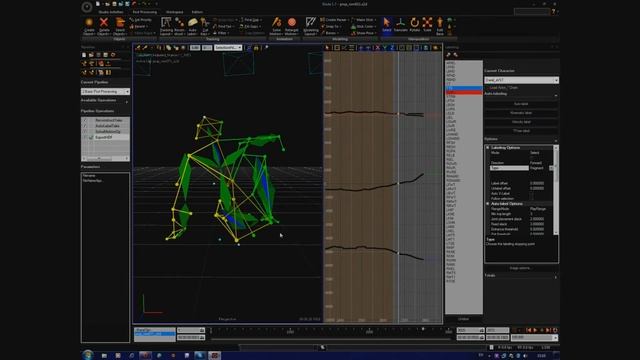Image resolution: width=640 pixels, height=360 pixels.
Task: Toggle checkbox of third pipeline operation
Action: click(85, 132)
